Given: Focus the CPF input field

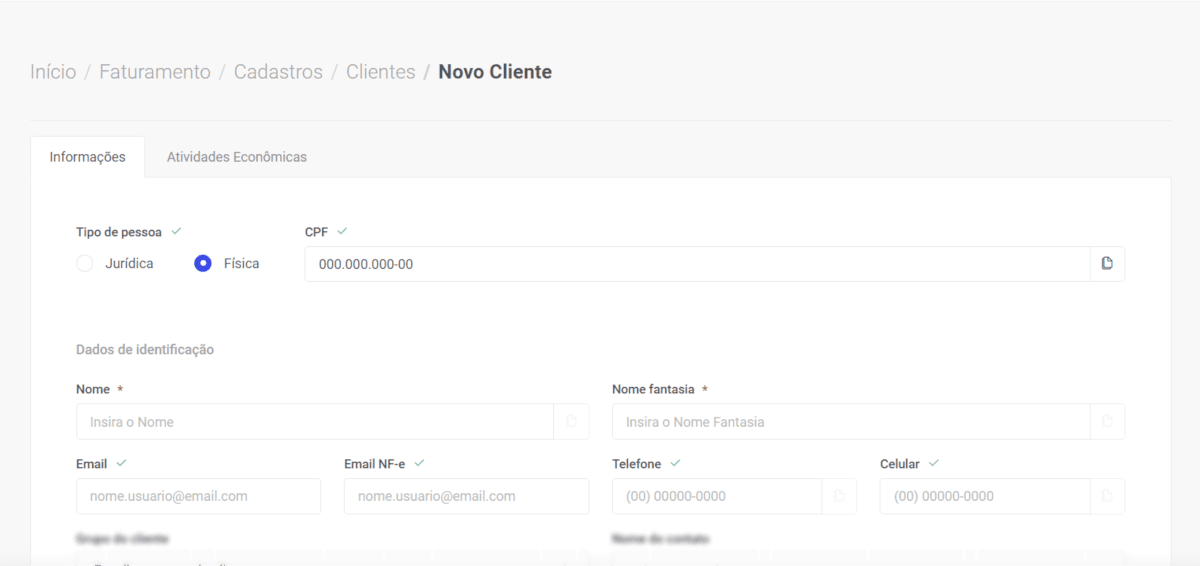Looking at the screenshot, I should [697, 264].
